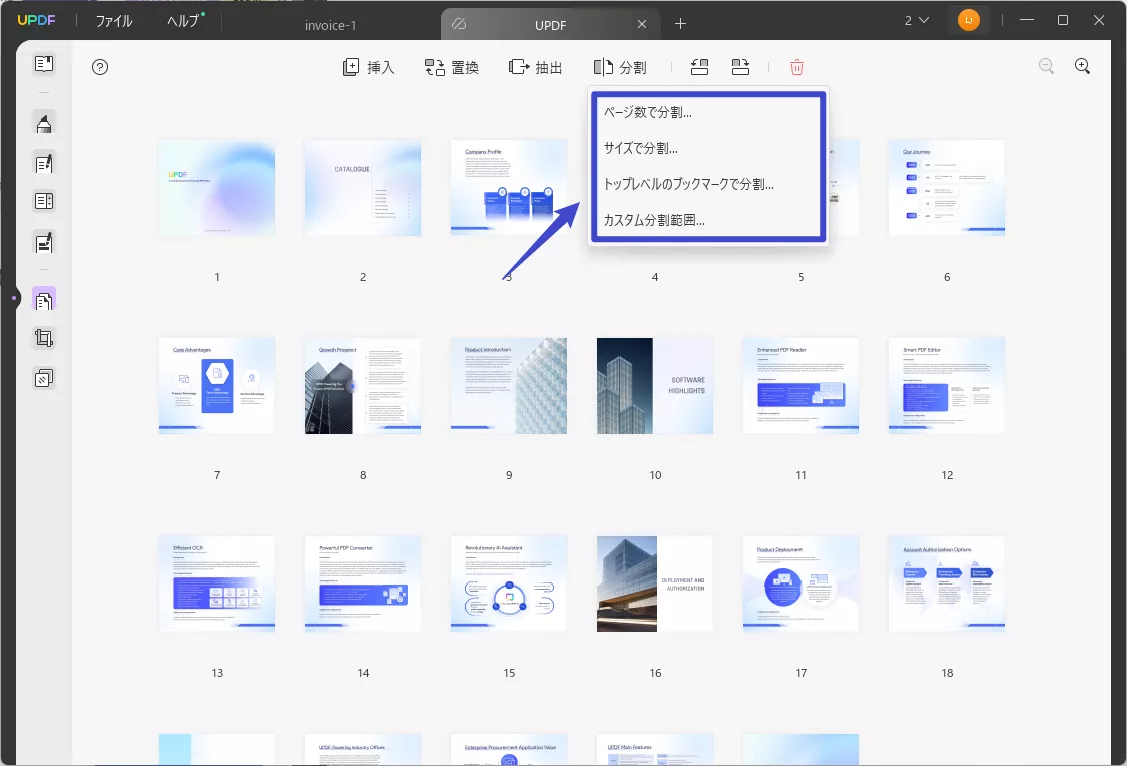
Task: Select page 13 Efficient OCR thumbnail
Action: coord(216,583)
